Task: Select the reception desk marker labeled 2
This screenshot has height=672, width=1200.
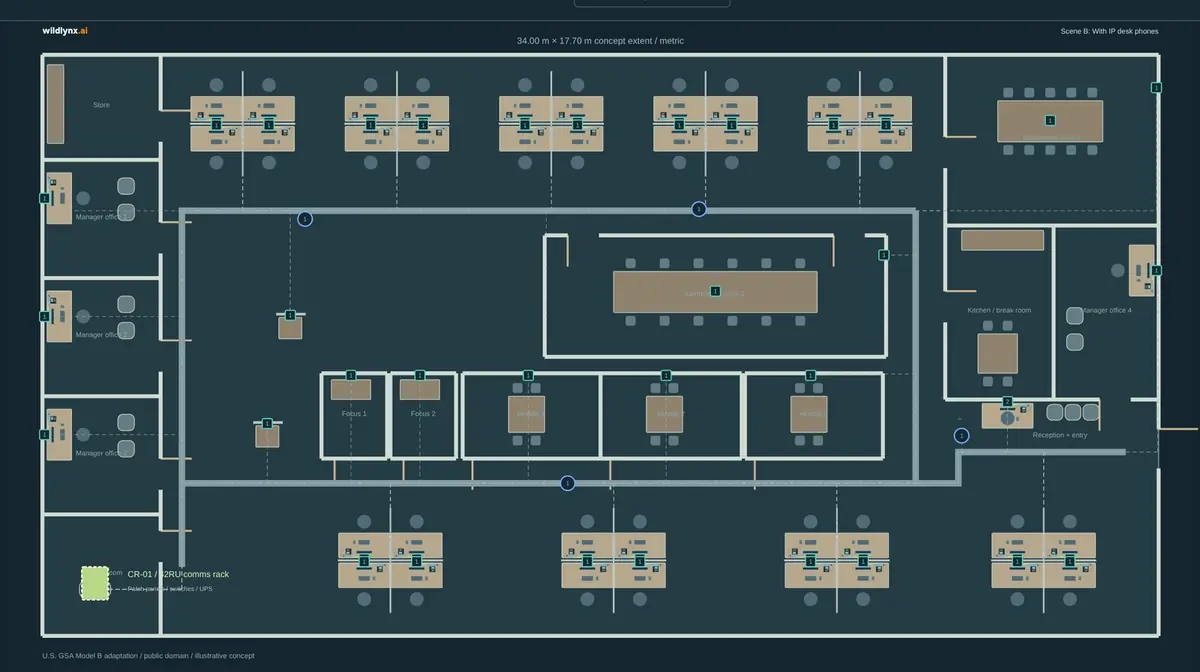Action: click(x=1007, y=402)
